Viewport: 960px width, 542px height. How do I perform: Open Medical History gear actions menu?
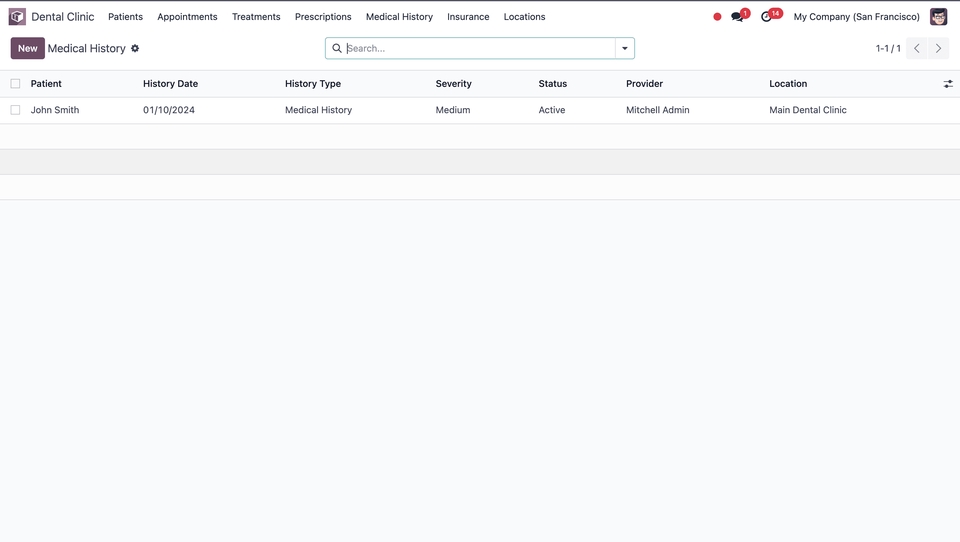pos(135,48)
